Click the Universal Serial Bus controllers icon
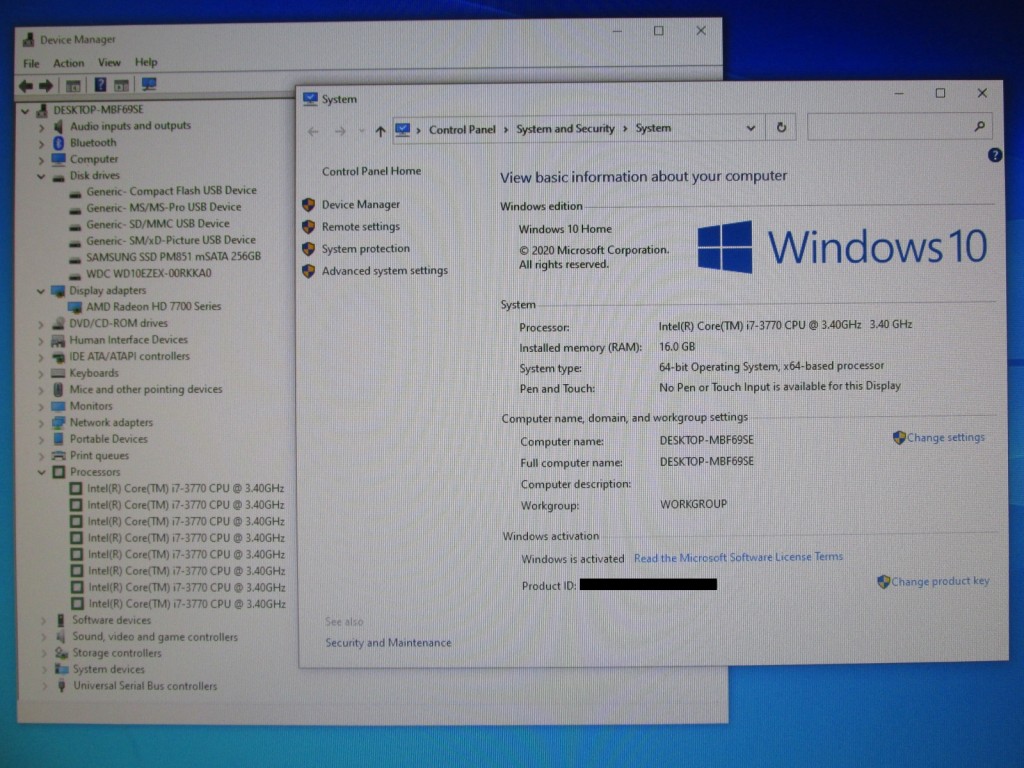 click(x=61, y=686)
